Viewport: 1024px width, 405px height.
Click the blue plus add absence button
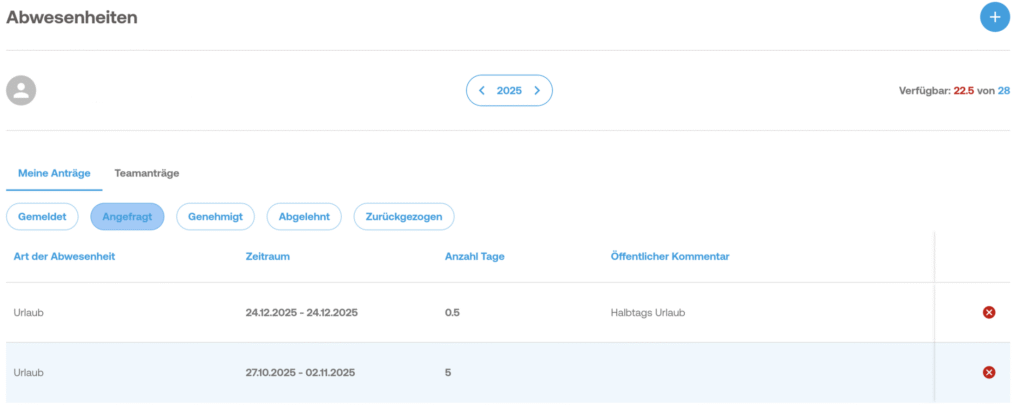(994, 17)
